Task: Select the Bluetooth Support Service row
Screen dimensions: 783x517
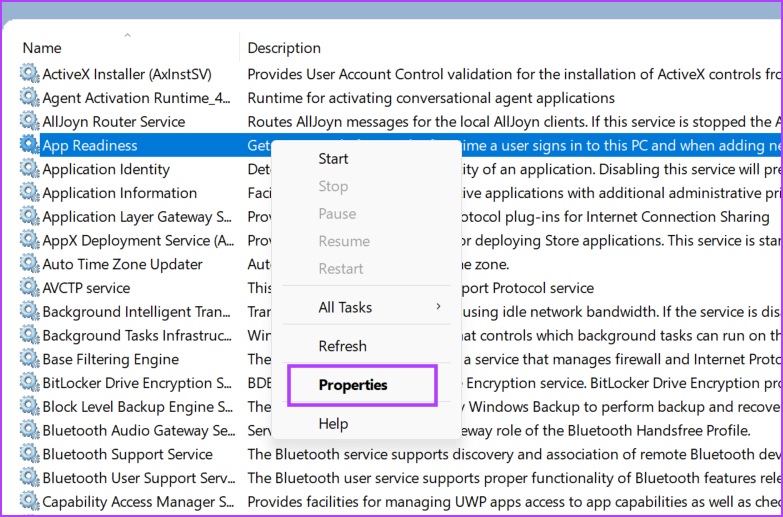Action: click(128, 454)
